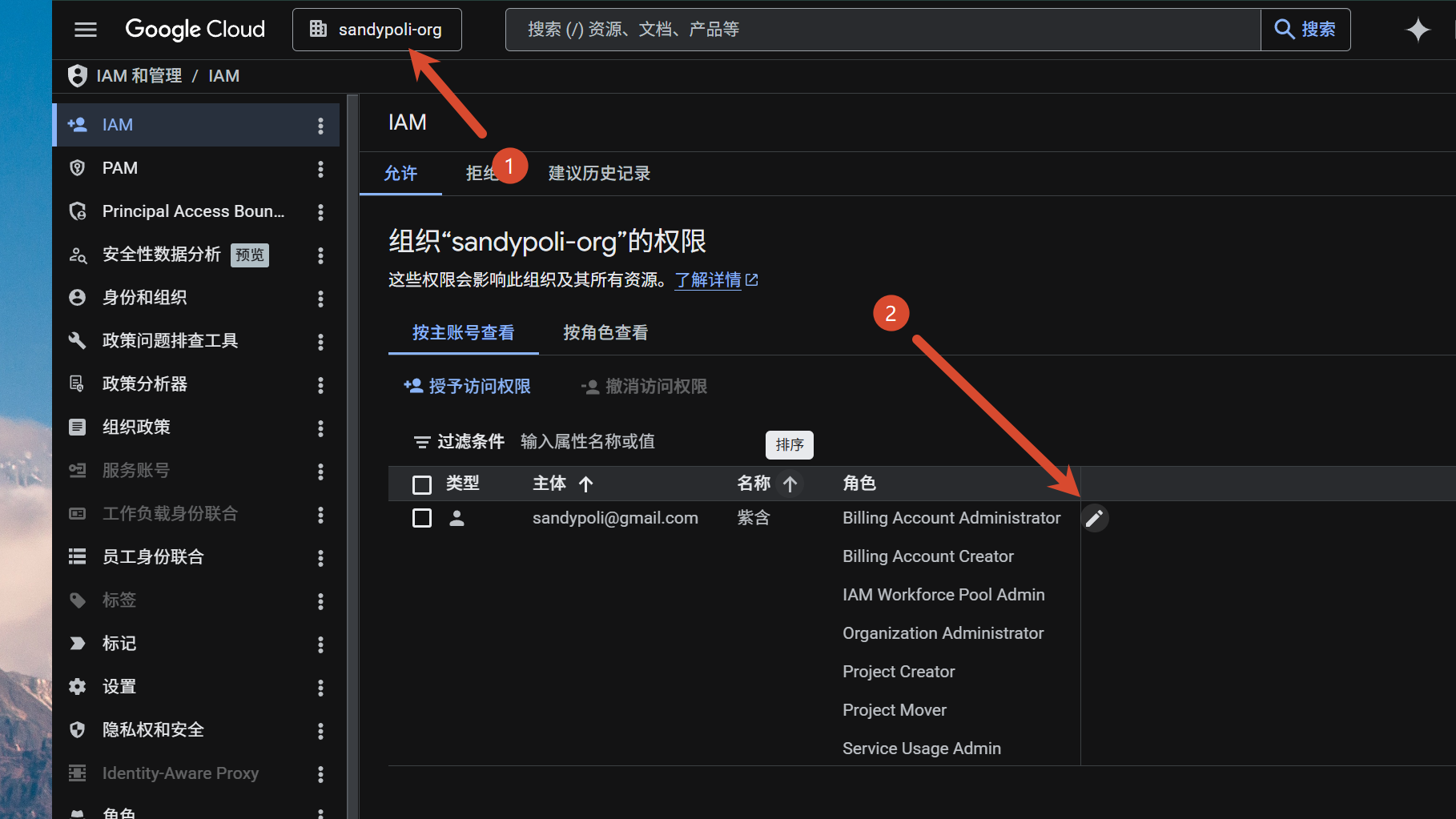1456x819 pixels.
Task: Click the Google Cloud logo
Action: [x=195, y=30]
